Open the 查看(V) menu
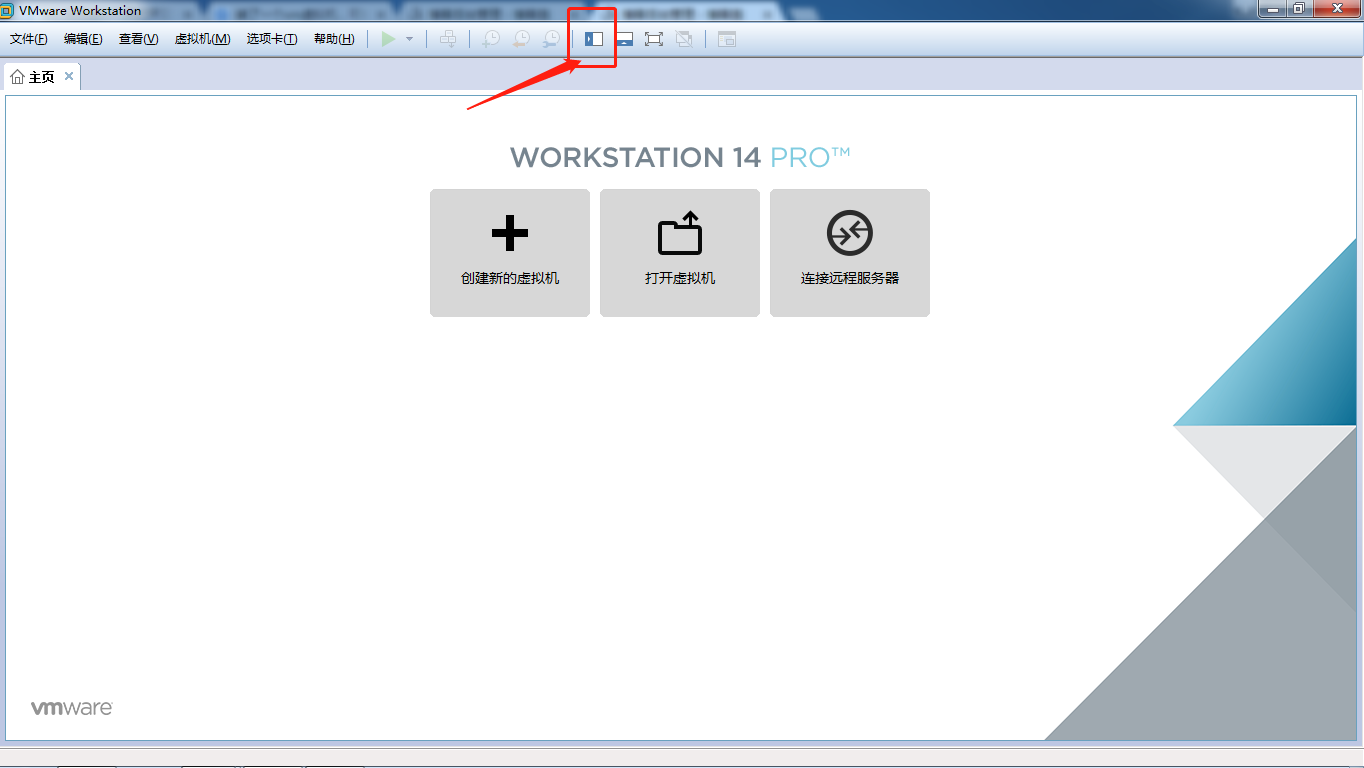 139,39
